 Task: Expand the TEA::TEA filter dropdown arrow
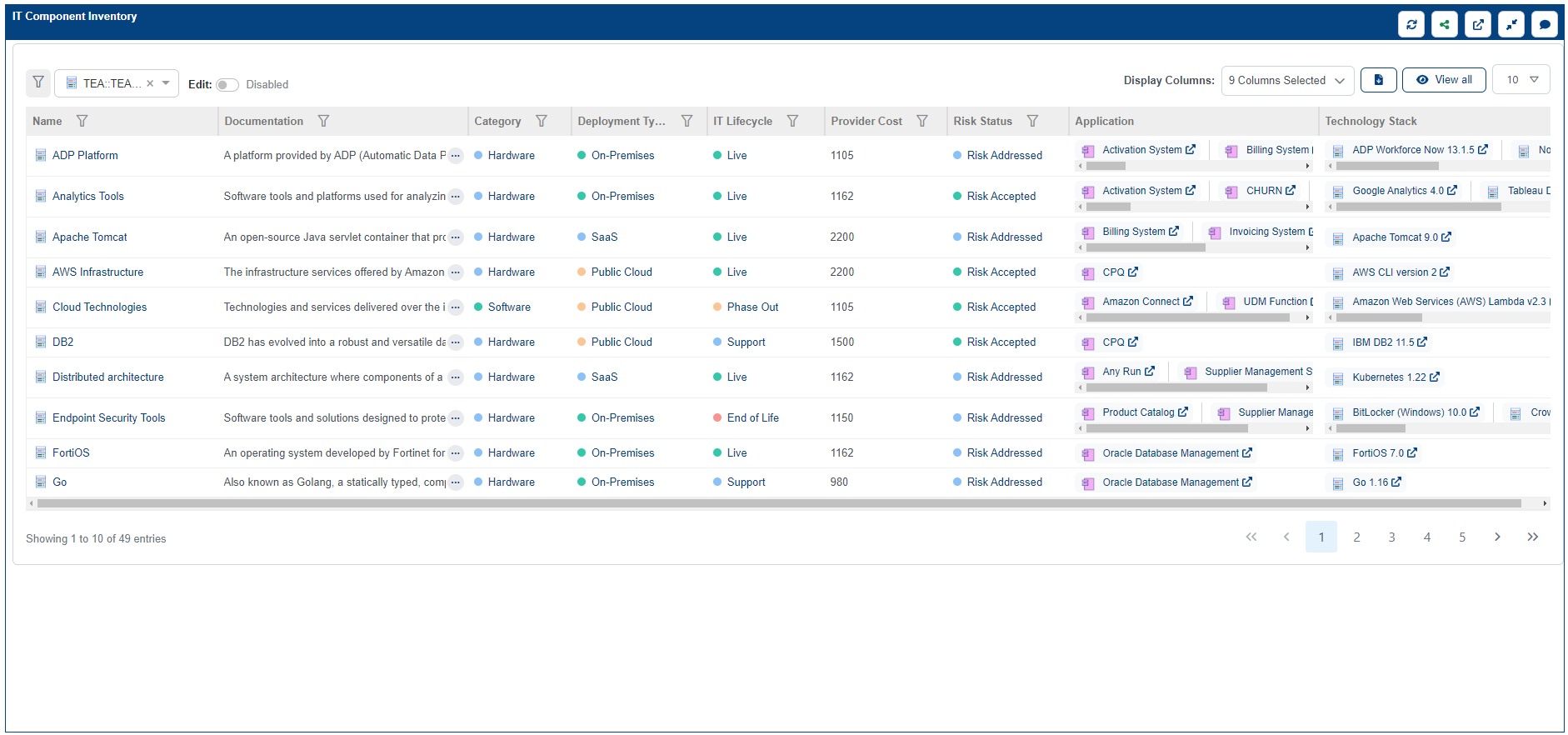pos(166,83)
